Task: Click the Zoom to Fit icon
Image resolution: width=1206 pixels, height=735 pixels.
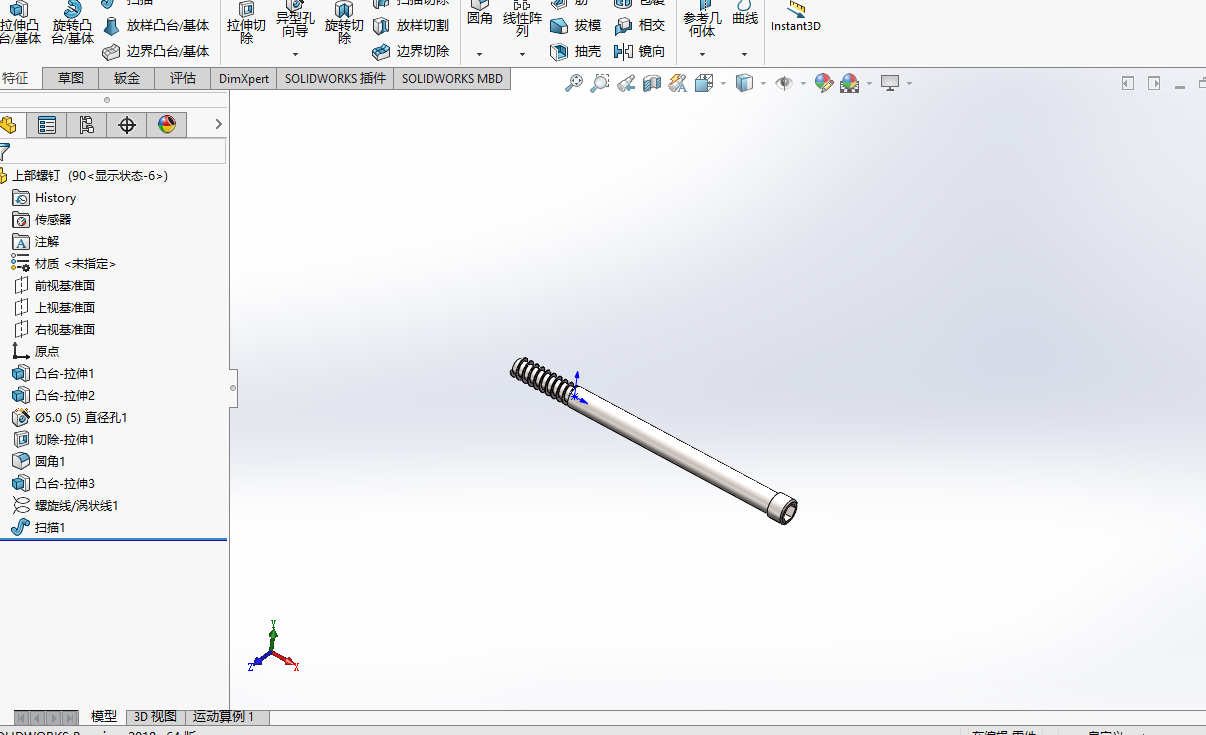Action: pos(574,83)
